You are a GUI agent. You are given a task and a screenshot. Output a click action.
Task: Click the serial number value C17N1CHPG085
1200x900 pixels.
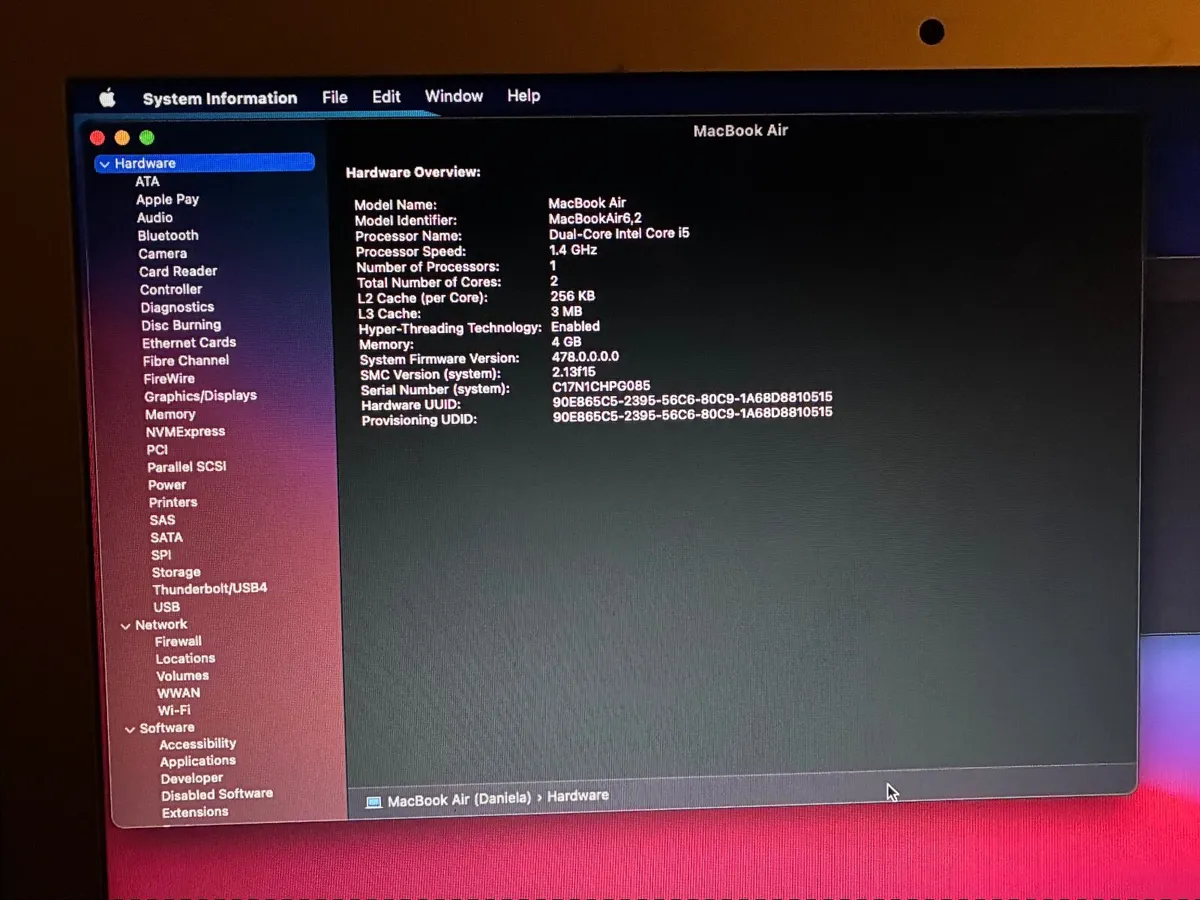pos(601,386)
